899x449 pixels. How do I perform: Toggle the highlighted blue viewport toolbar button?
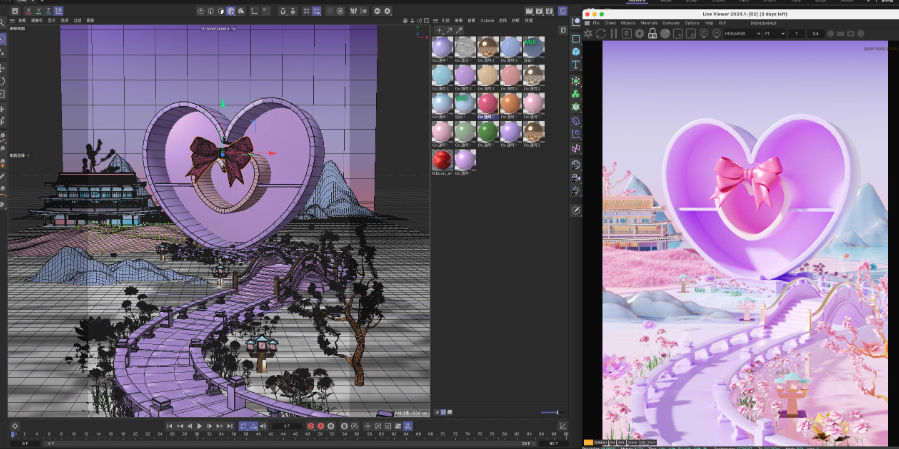[x=231, y=10]
